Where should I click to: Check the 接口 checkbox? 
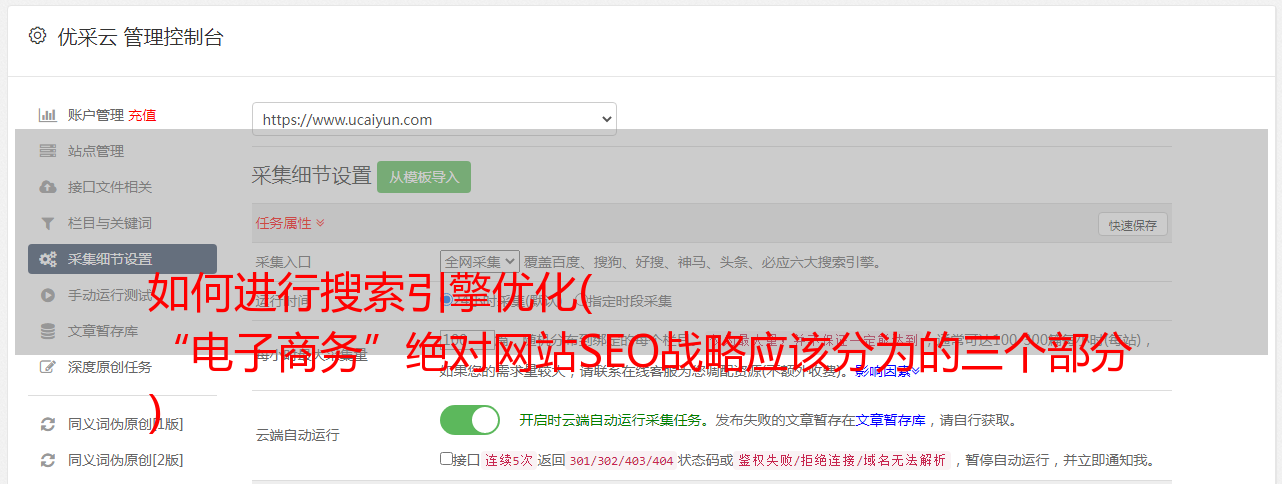(446, 459)
